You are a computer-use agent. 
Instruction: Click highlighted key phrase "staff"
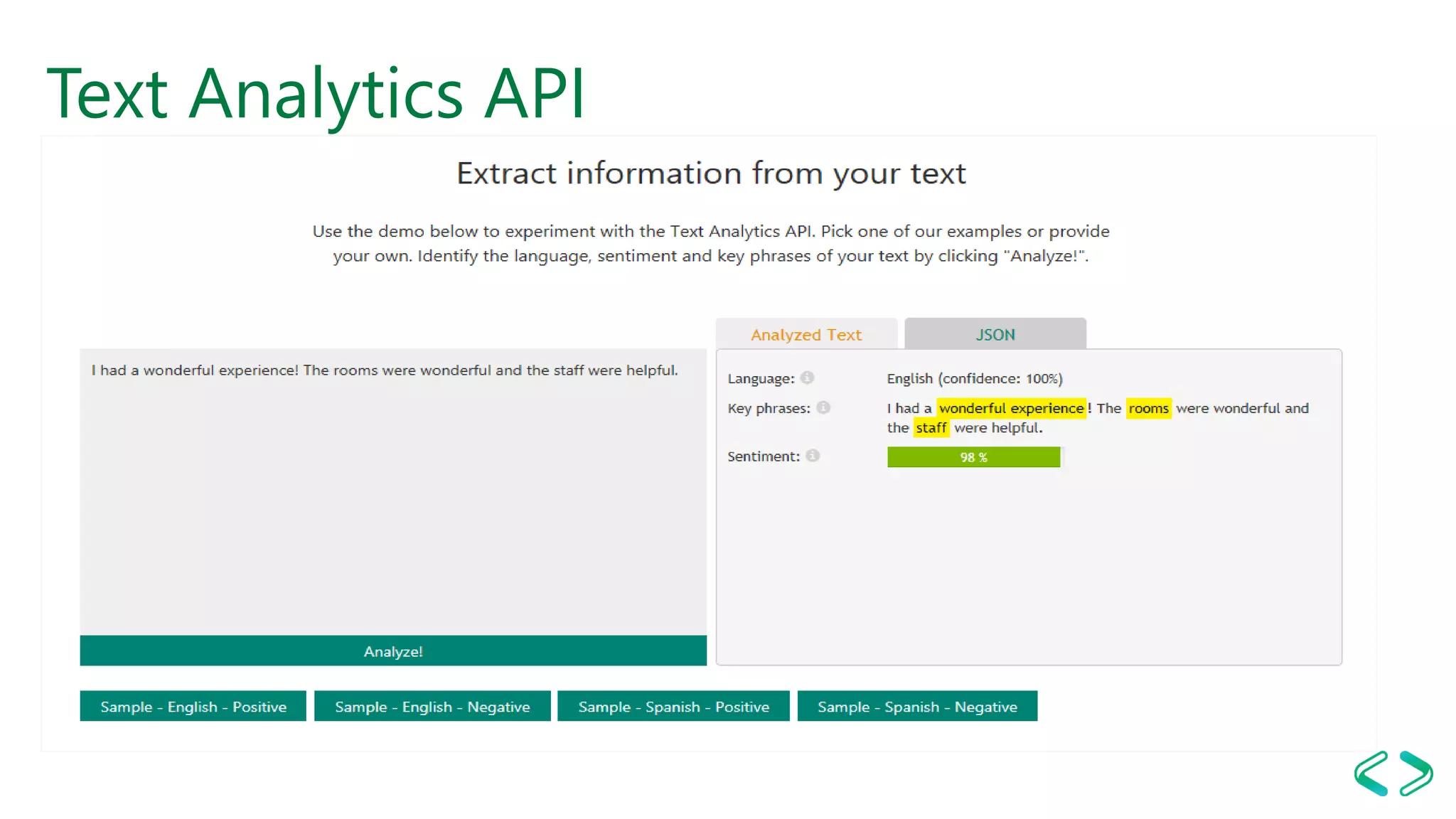[x=931, y=428]
